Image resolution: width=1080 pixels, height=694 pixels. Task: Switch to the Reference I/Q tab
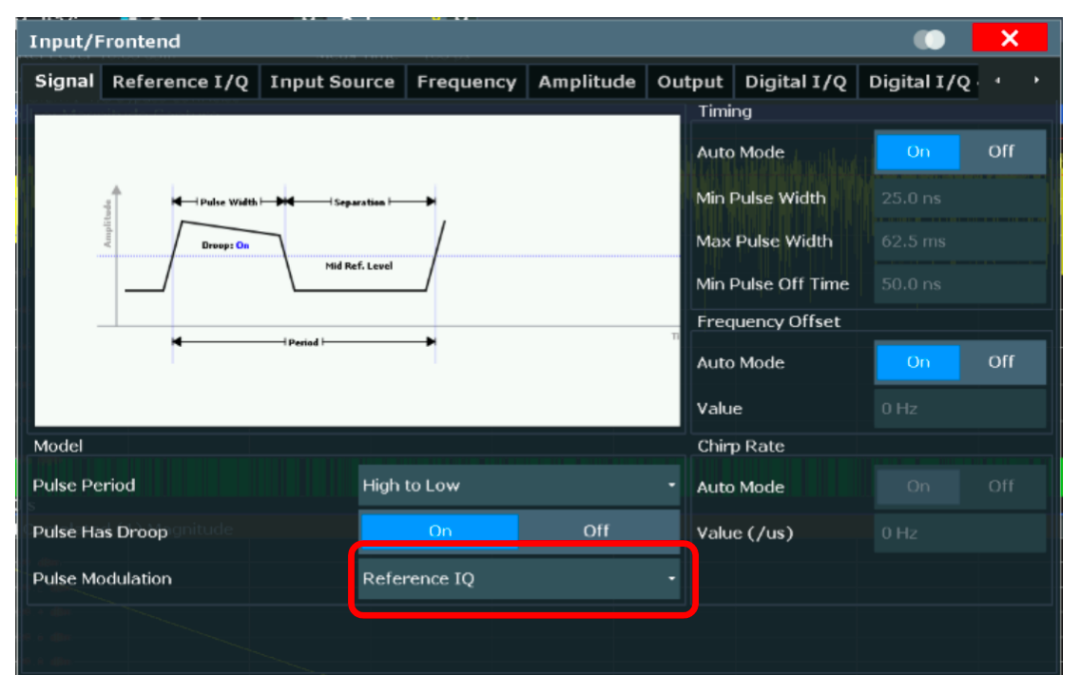pyautogui.click(x=180, y=82)
